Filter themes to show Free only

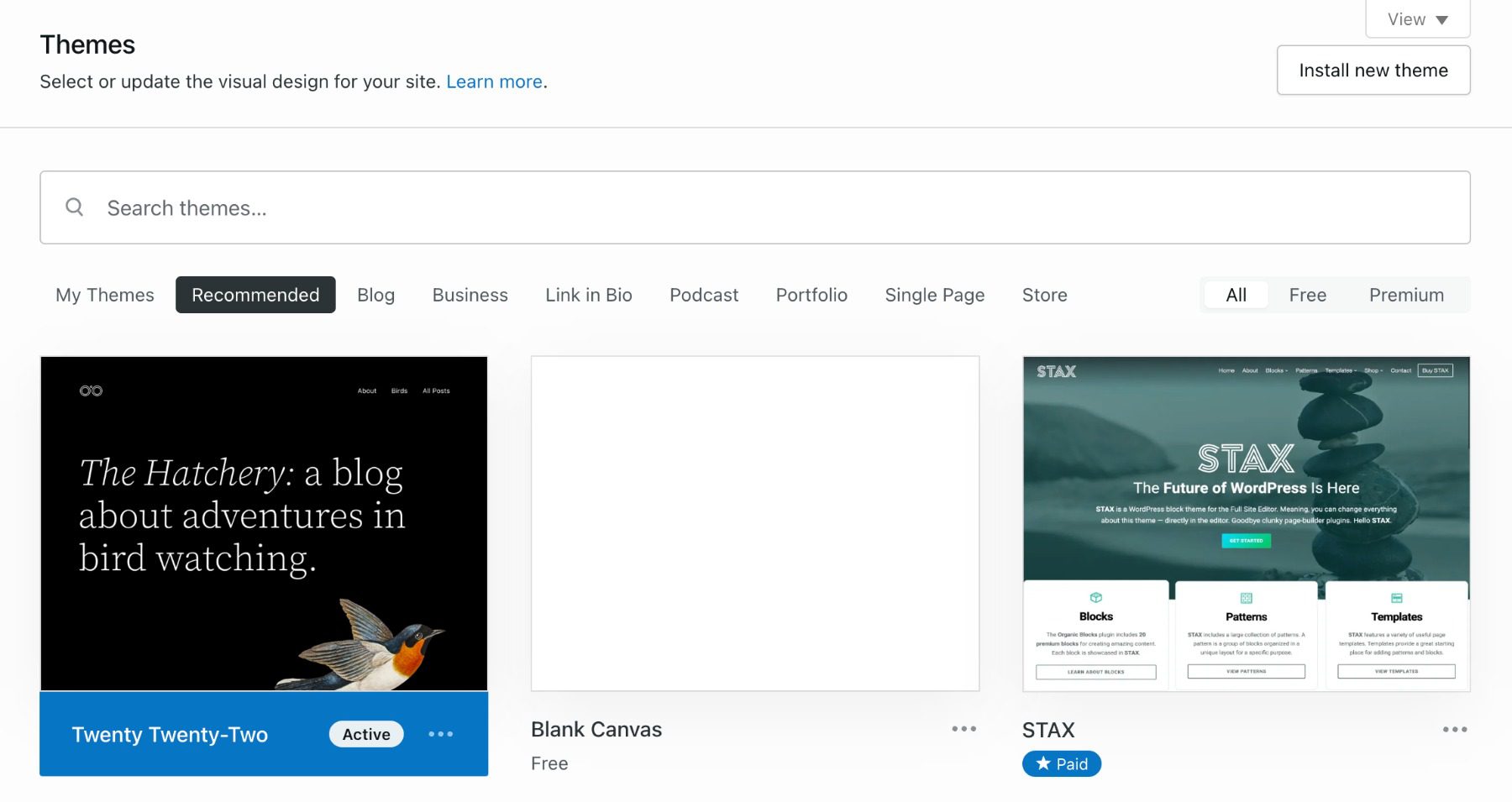pyautogui.click(x=1307, y=295)
